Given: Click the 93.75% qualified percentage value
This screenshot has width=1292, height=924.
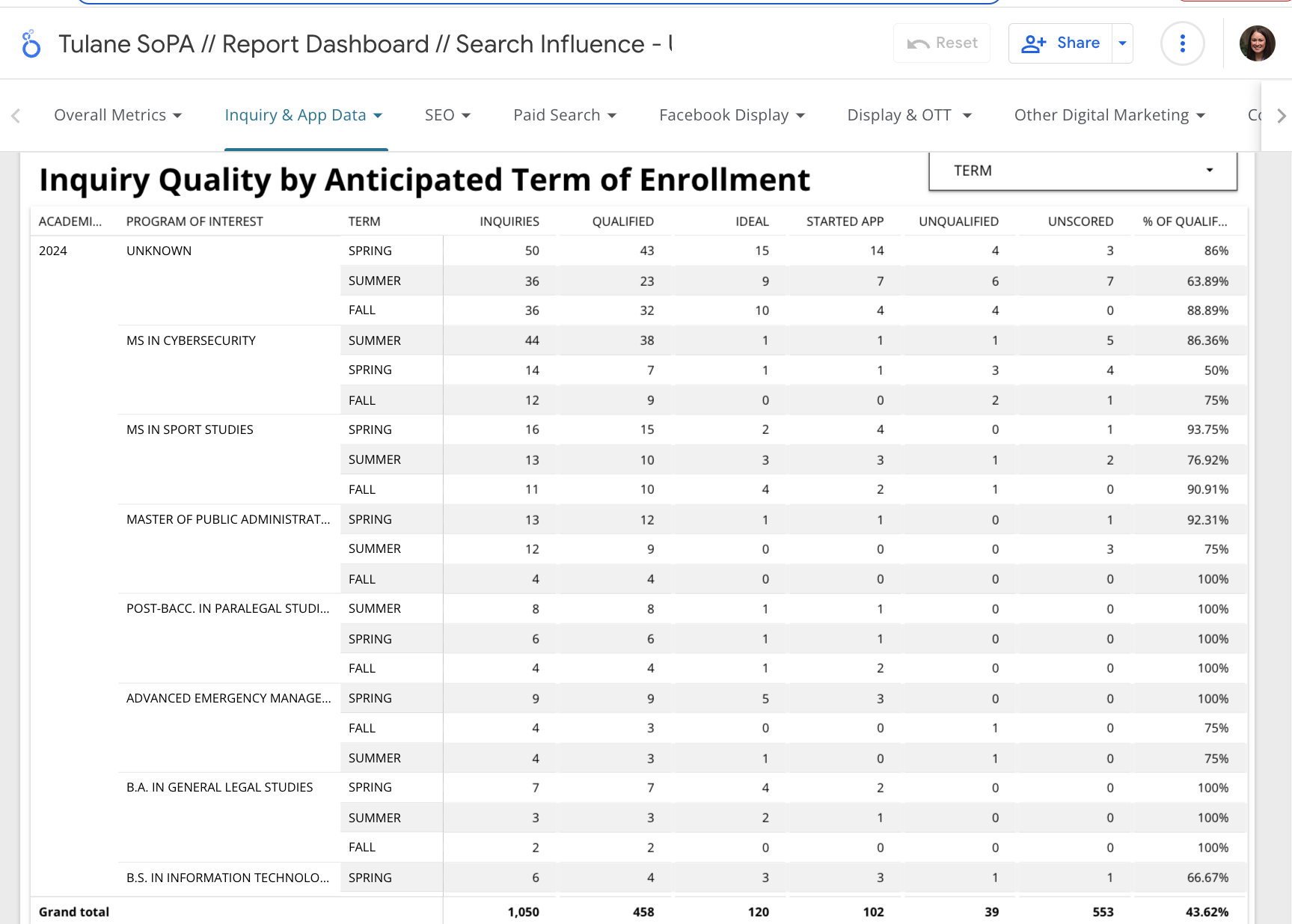Looking at the screenshot, I should click(1207, 429).
